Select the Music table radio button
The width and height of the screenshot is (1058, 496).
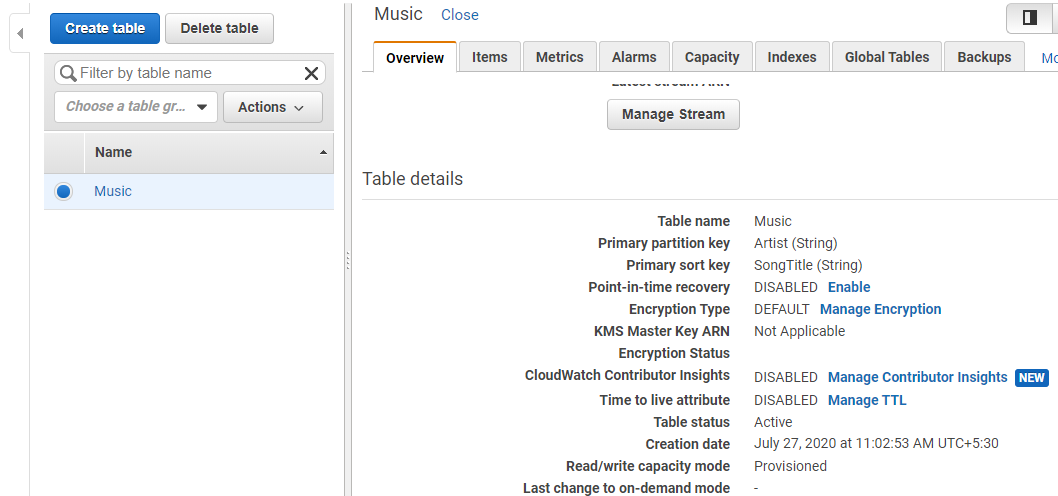[64, 191]
